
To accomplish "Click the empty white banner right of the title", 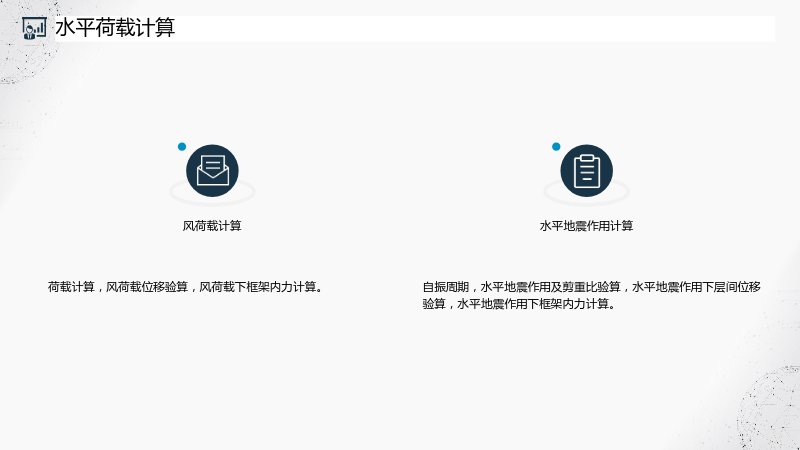I will 476,29.
